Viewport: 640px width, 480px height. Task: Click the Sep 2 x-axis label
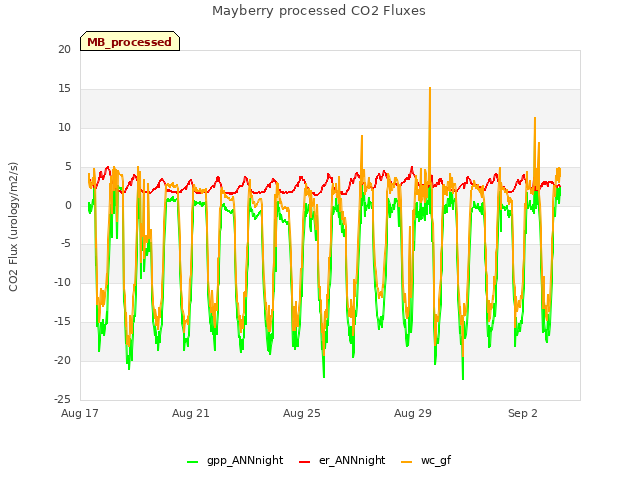click(523, 413)
